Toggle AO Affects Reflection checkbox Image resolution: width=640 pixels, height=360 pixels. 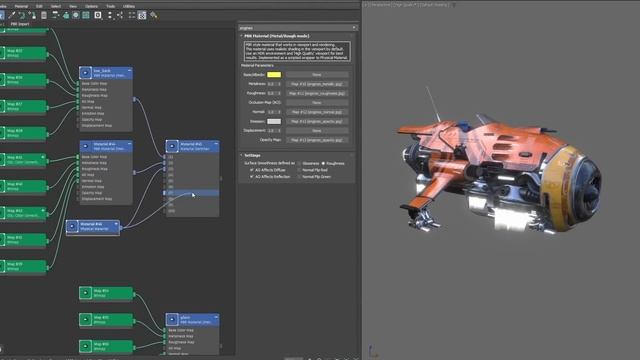point(251,177)
